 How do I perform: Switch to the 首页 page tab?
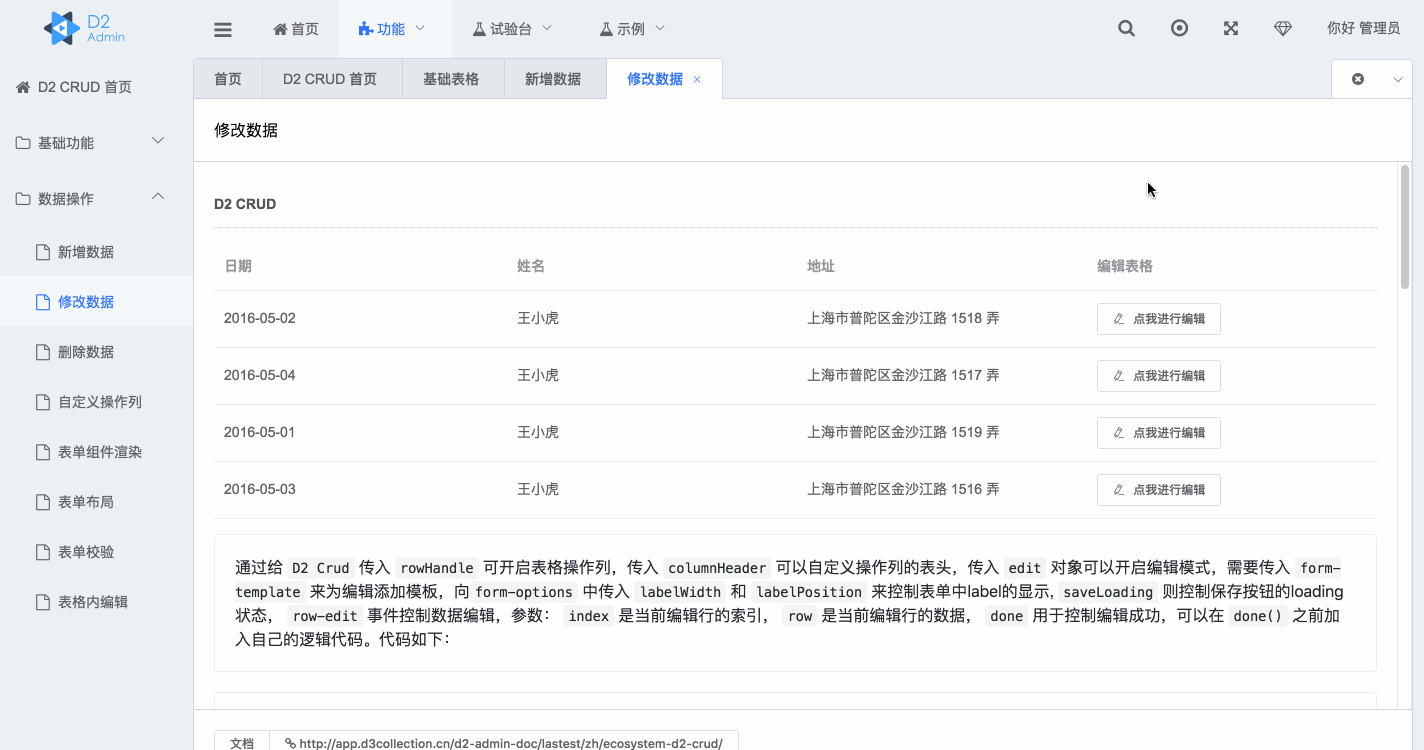[x=228, y=79]
